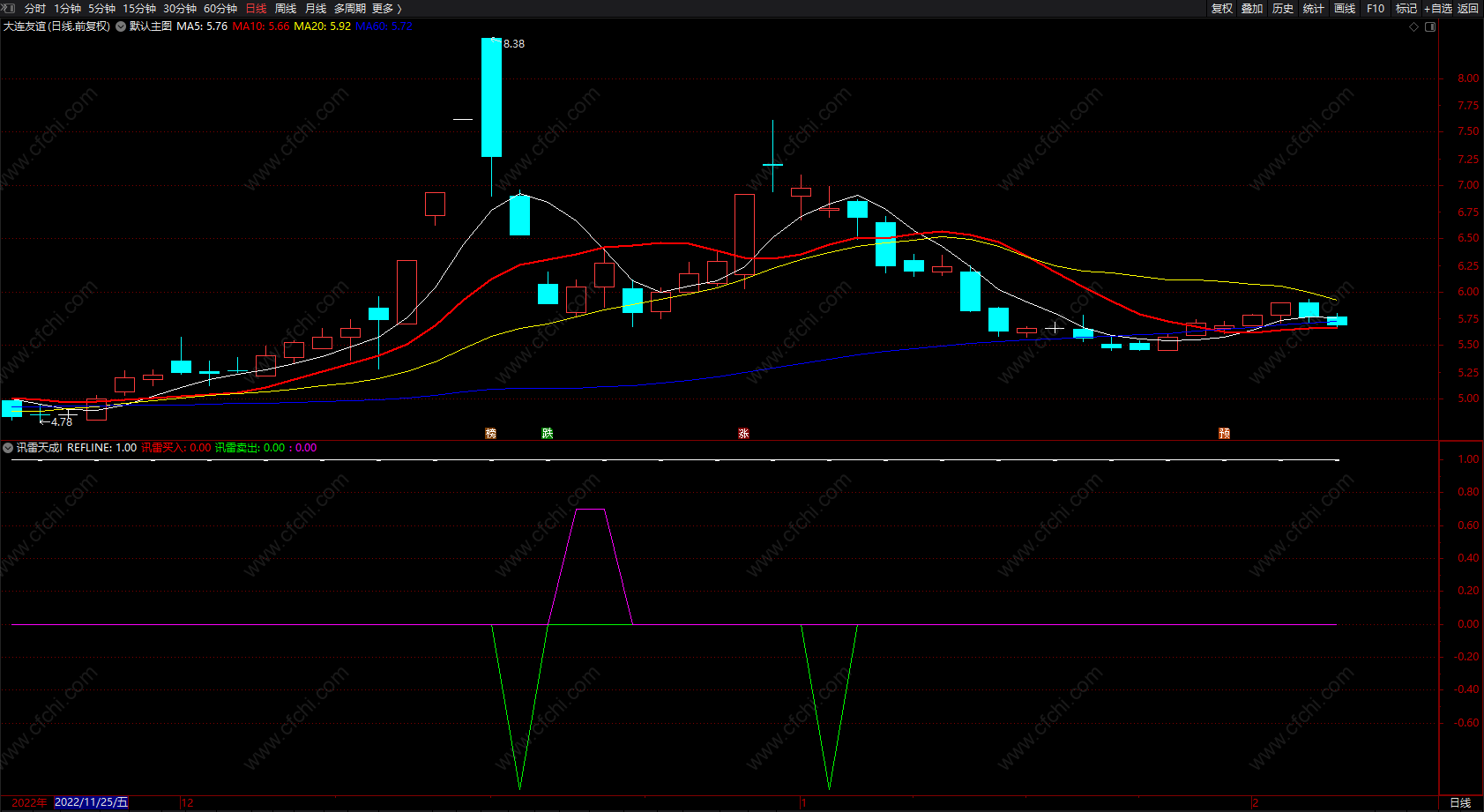Click the 2022/11/25/五 date marker

pos(92,803)
